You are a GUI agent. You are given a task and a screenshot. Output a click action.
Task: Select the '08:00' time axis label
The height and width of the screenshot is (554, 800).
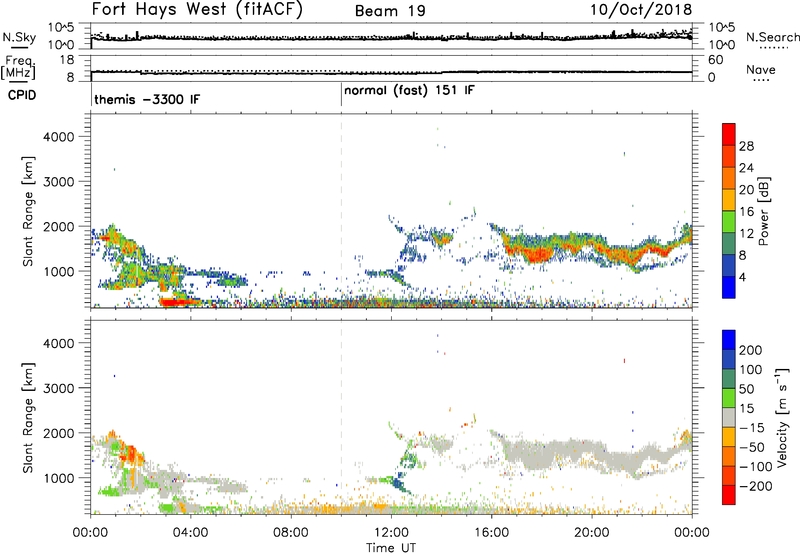click(291, 533)
